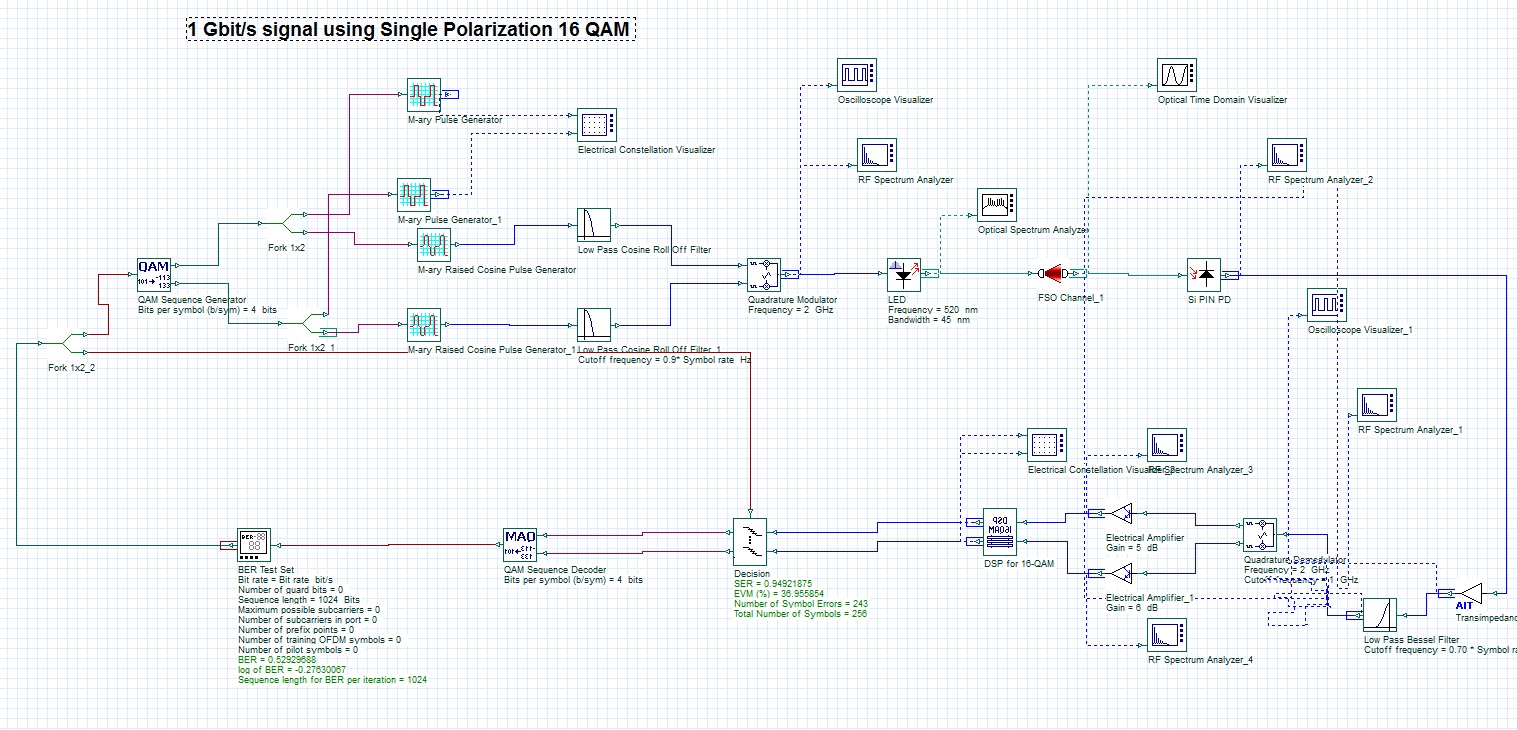Select the Electrical Amplifier with 5 dB gain
This screenshot has height=730, width=1517.
(x=1122, y=512)
